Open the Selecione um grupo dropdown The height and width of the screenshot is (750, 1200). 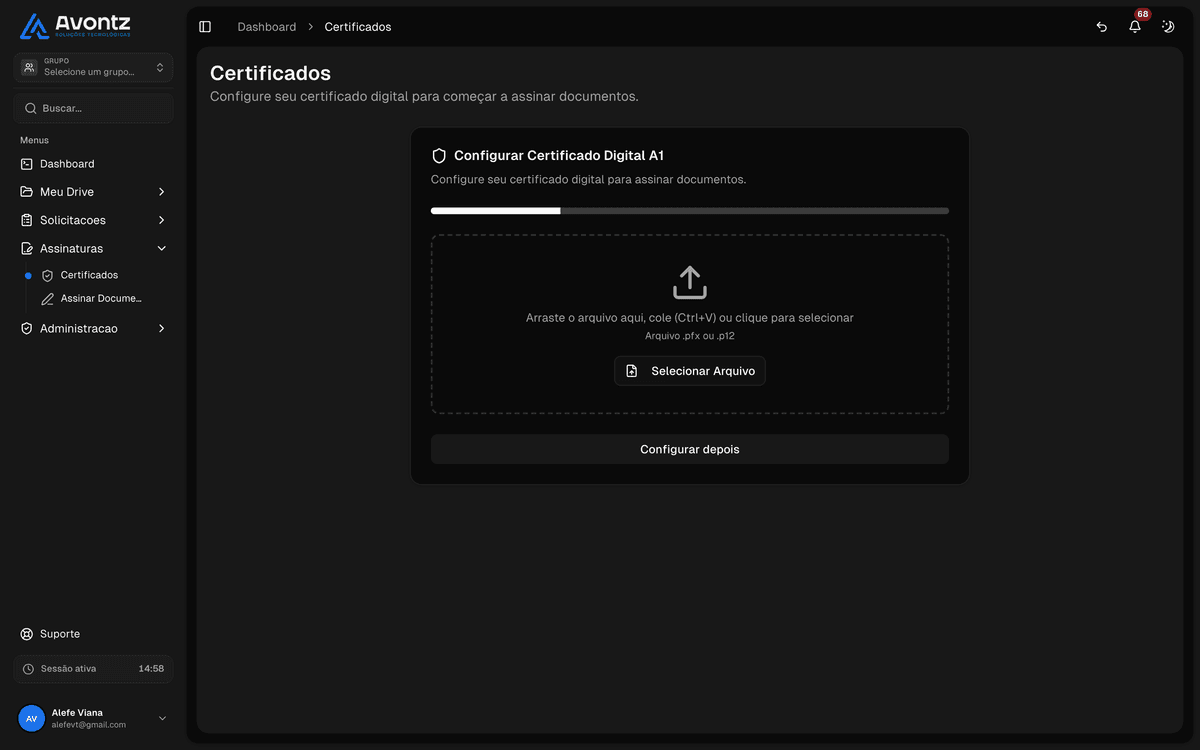coord(92,66)
